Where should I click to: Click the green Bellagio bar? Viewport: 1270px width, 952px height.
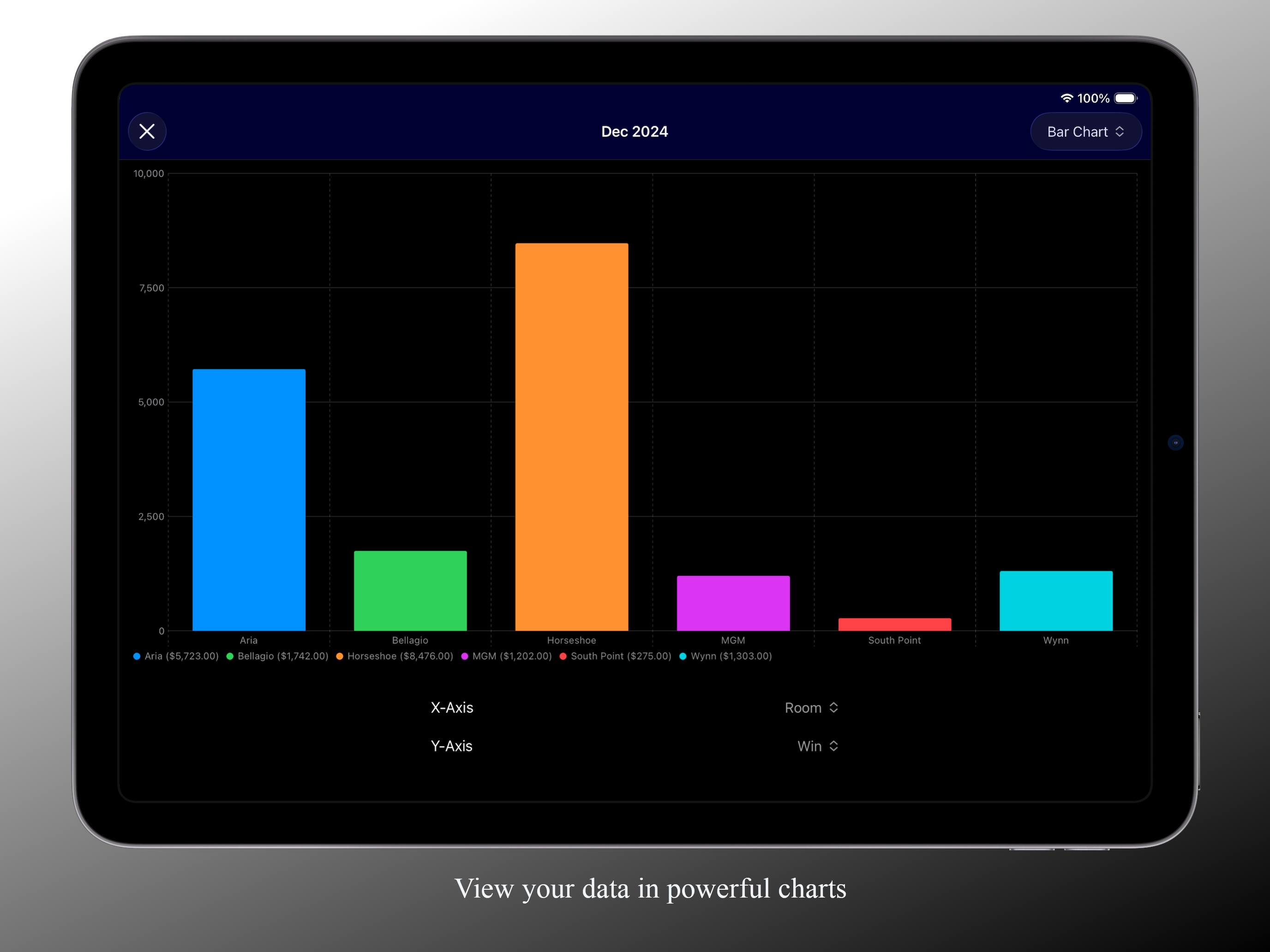[x=410, y=590]
